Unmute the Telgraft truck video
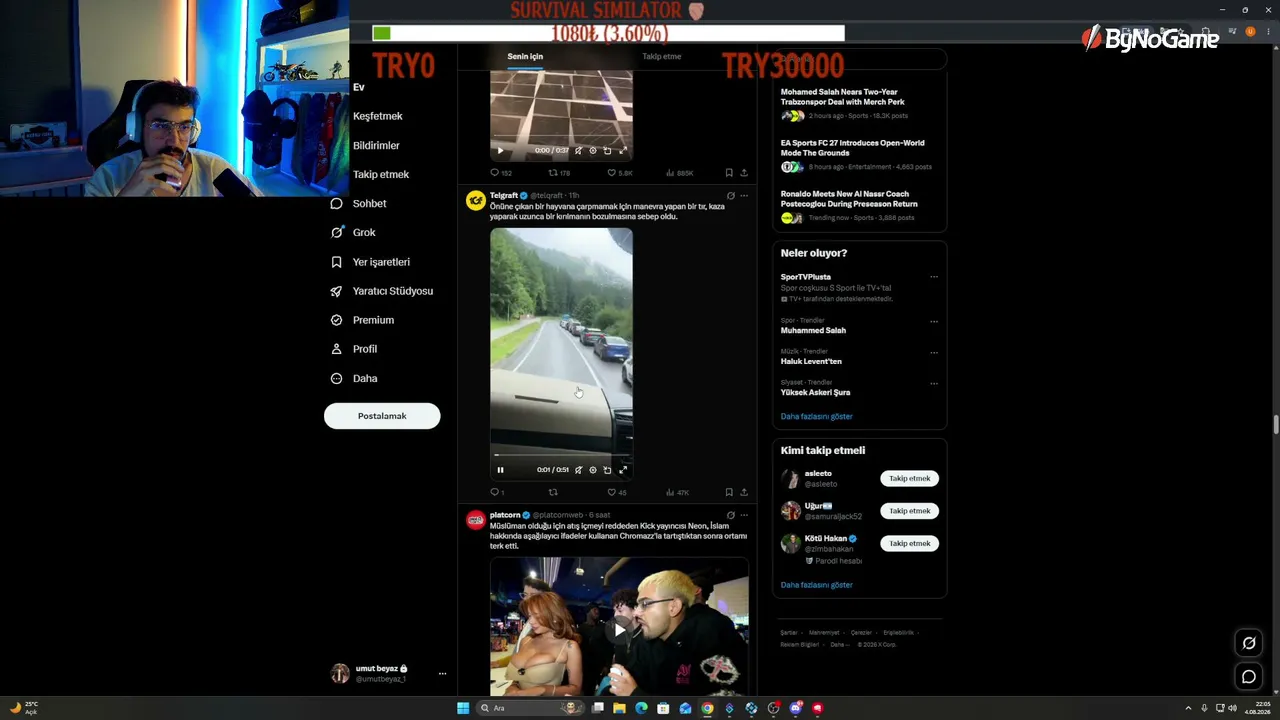Image resolution: width=1280 pixels, height=720 pixels. tap(578, 470)
